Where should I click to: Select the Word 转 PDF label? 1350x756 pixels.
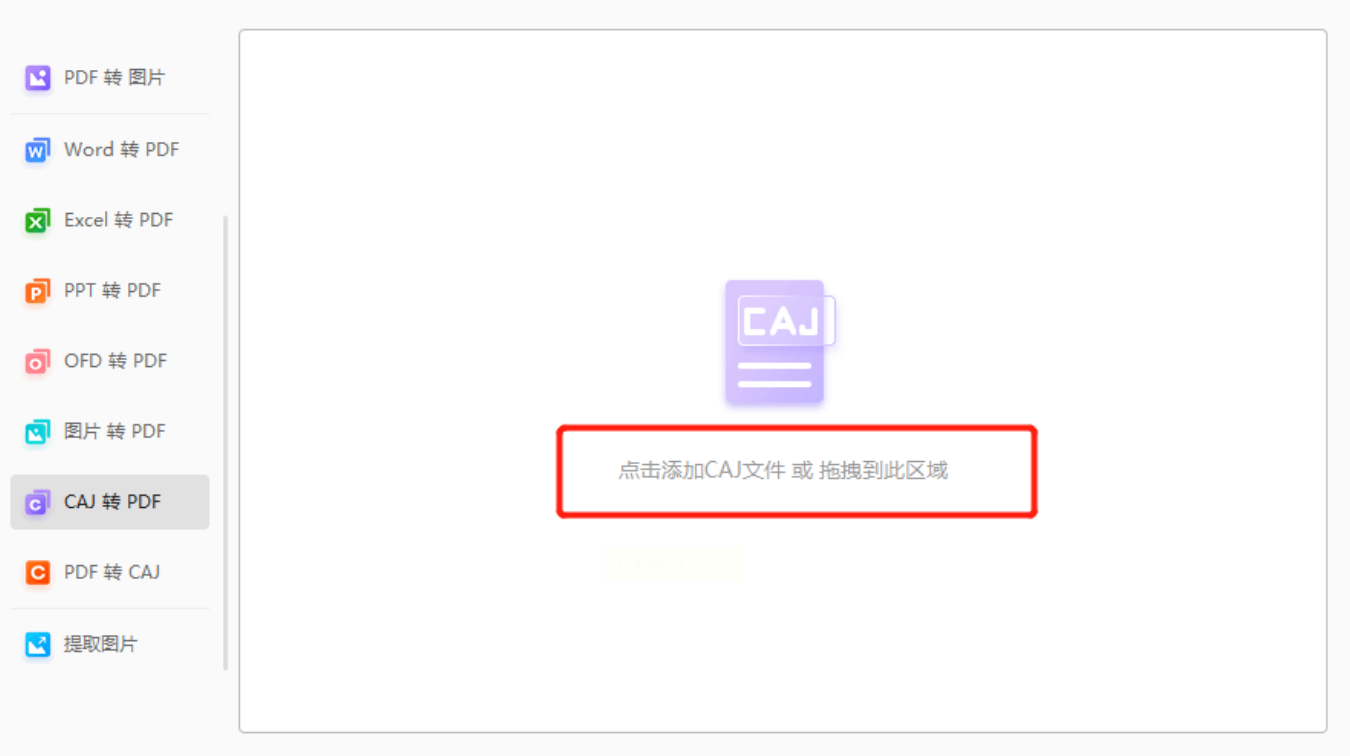[122, 149]
